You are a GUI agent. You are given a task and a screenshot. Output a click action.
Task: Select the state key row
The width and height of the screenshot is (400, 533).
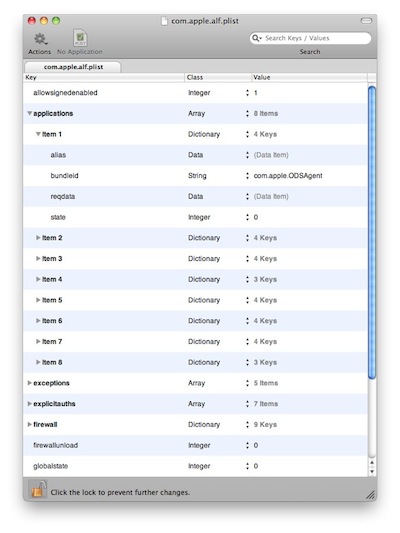(195, 217)
